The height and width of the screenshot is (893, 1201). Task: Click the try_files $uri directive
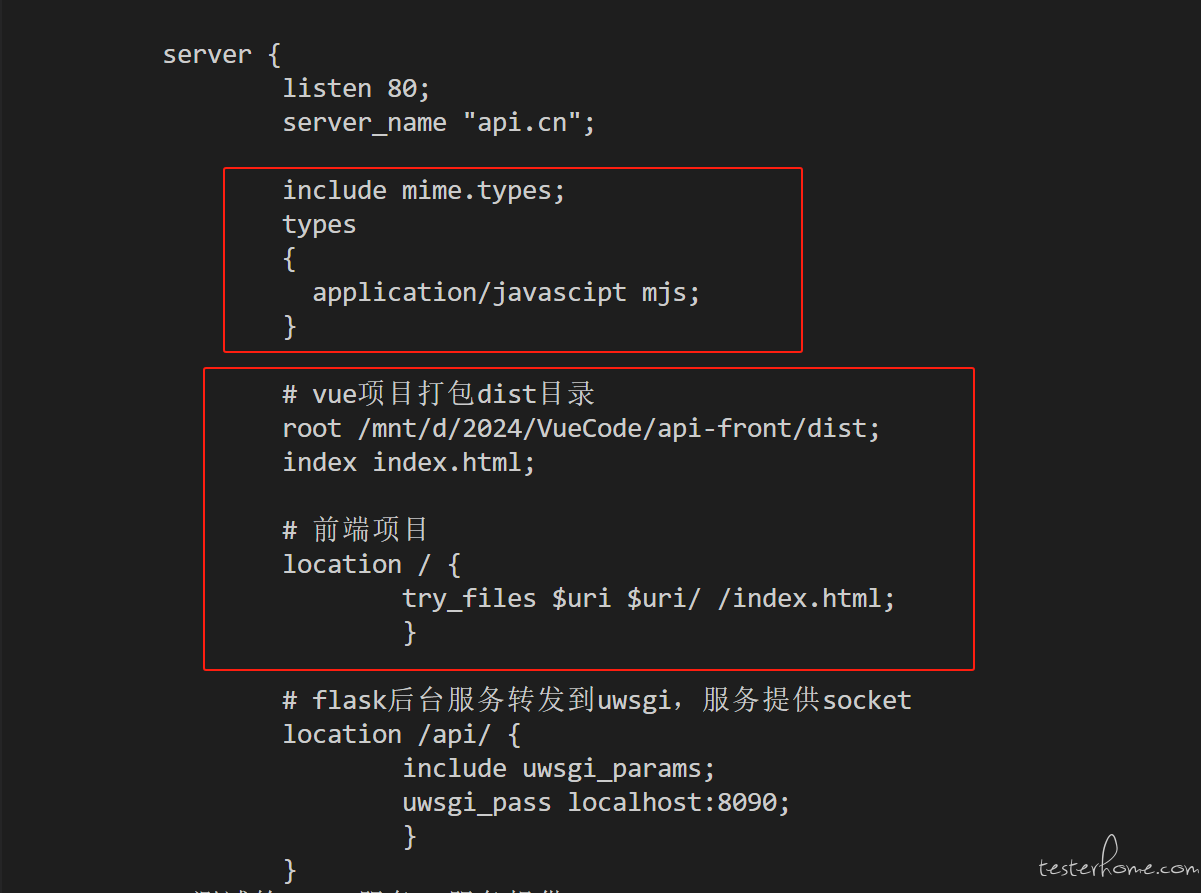point(648,599)
